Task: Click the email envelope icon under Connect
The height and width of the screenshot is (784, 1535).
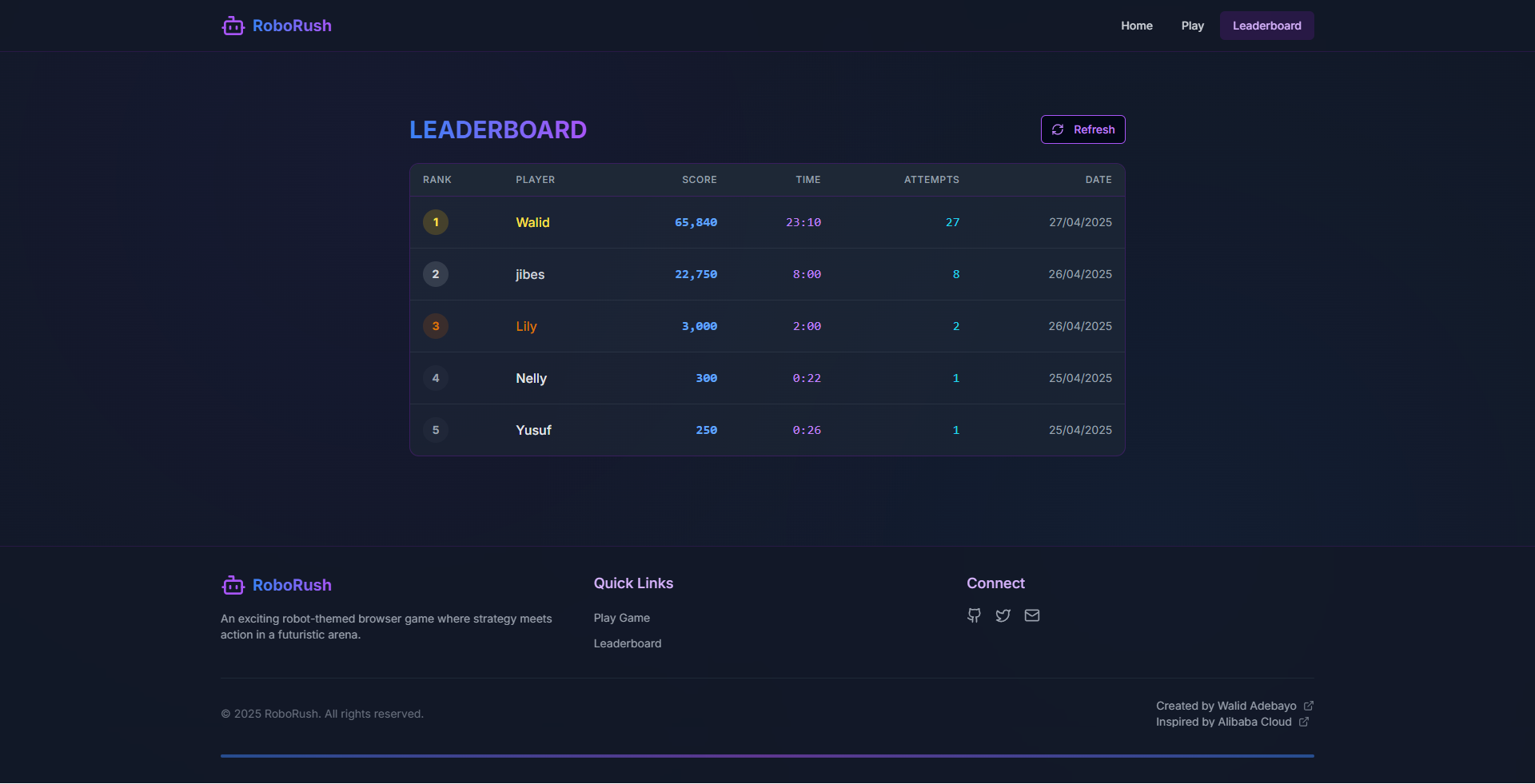Action: (x=1032, y=615)
